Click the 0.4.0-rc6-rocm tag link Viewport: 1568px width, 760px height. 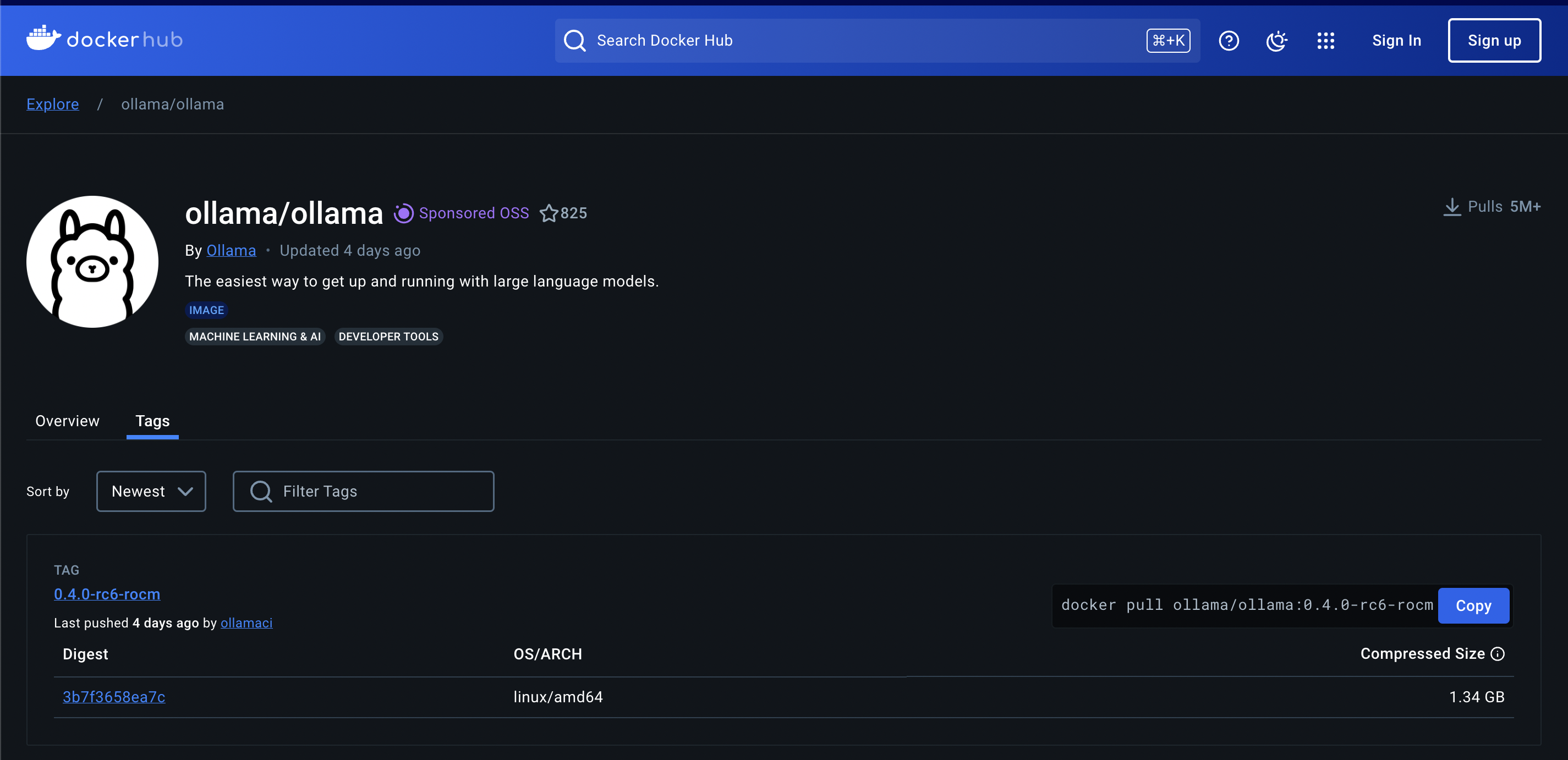(x=107, y=594)
